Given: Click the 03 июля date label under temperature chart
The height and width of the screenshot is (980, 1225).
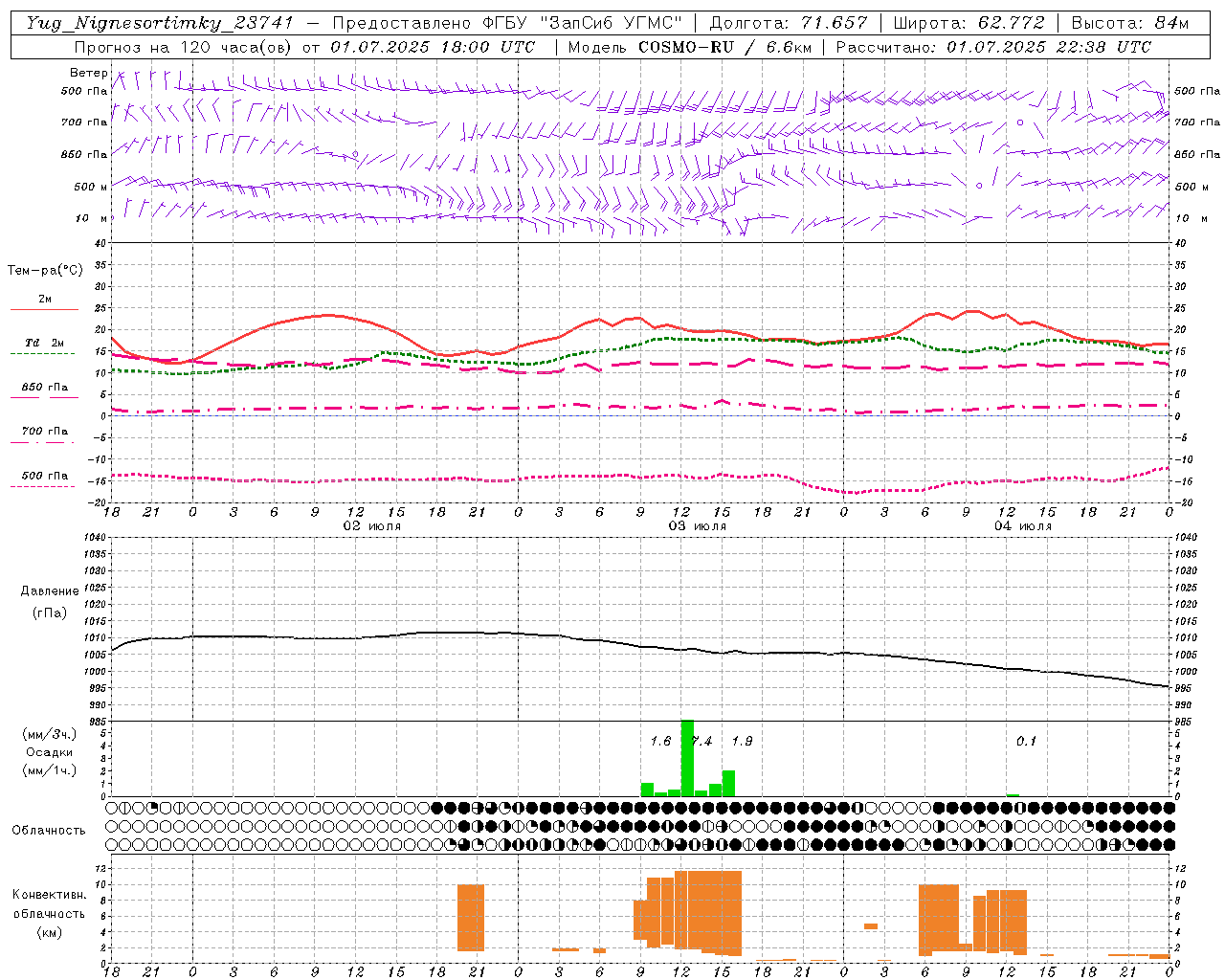Looking at the screenshot, I should point(698,526).
